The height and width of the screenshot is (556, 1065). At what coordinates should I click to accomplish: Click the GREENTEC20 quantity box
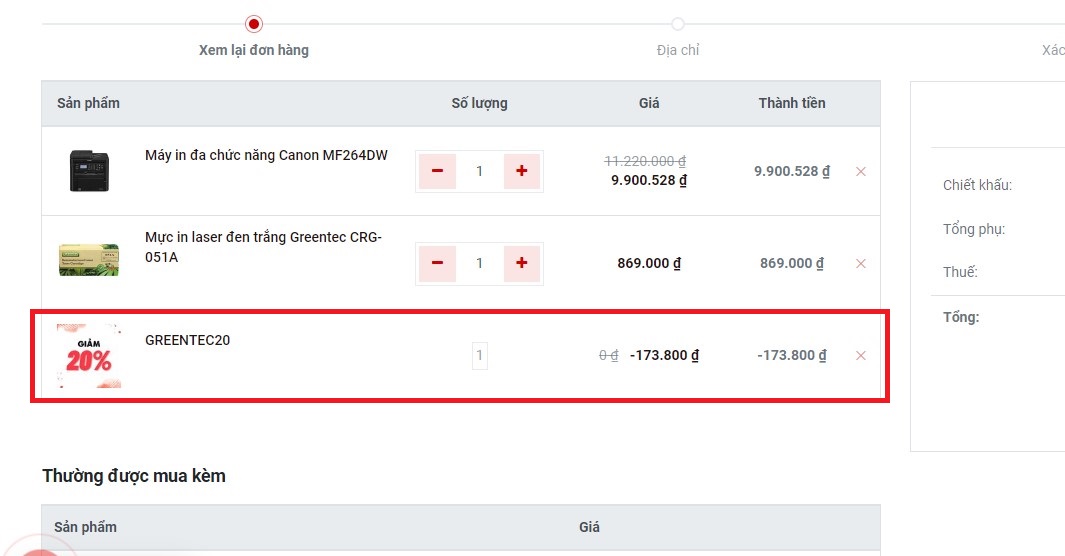pyautogui.click(x=480, y=356)
